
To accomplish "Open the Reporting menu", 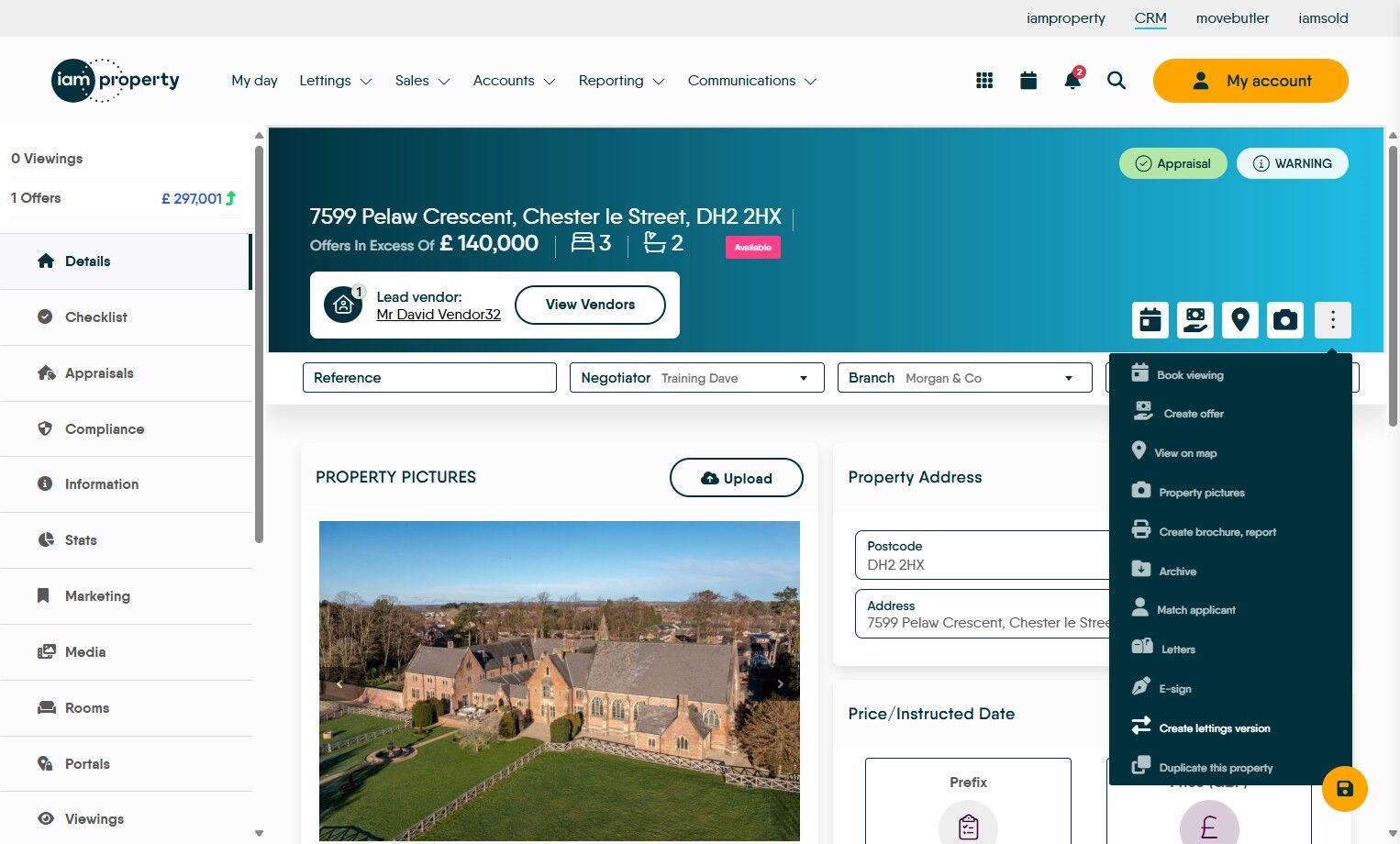I will click(621, 81).
